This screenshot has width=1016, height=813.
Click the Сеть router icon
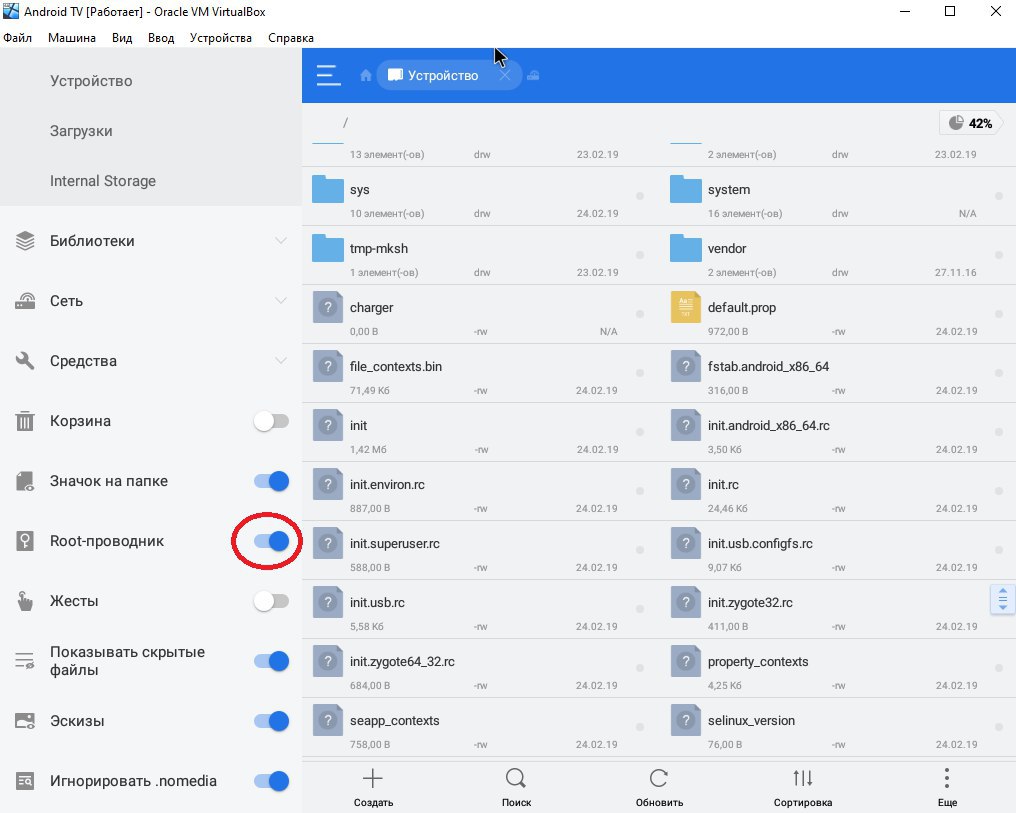point(25,301)
